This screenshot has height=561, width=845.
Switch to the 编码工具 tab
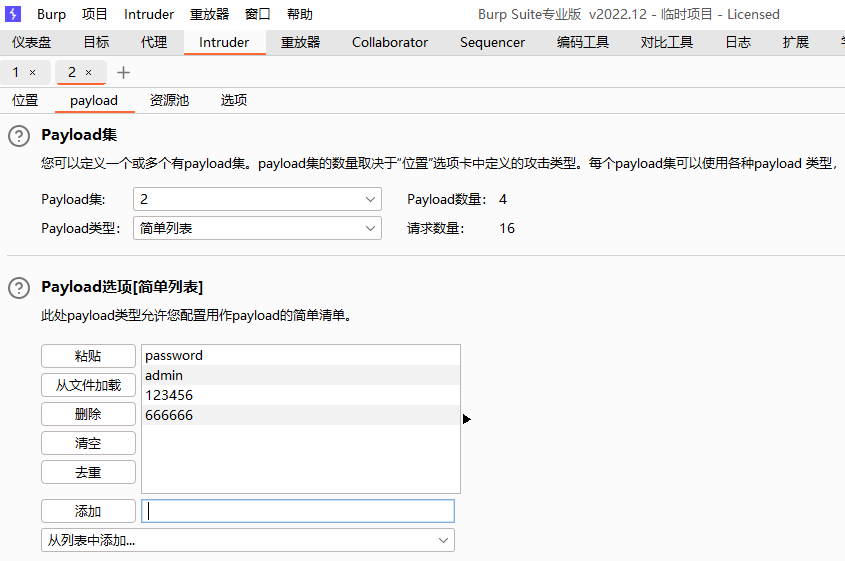pyautogui.click(x=583, y=42)
